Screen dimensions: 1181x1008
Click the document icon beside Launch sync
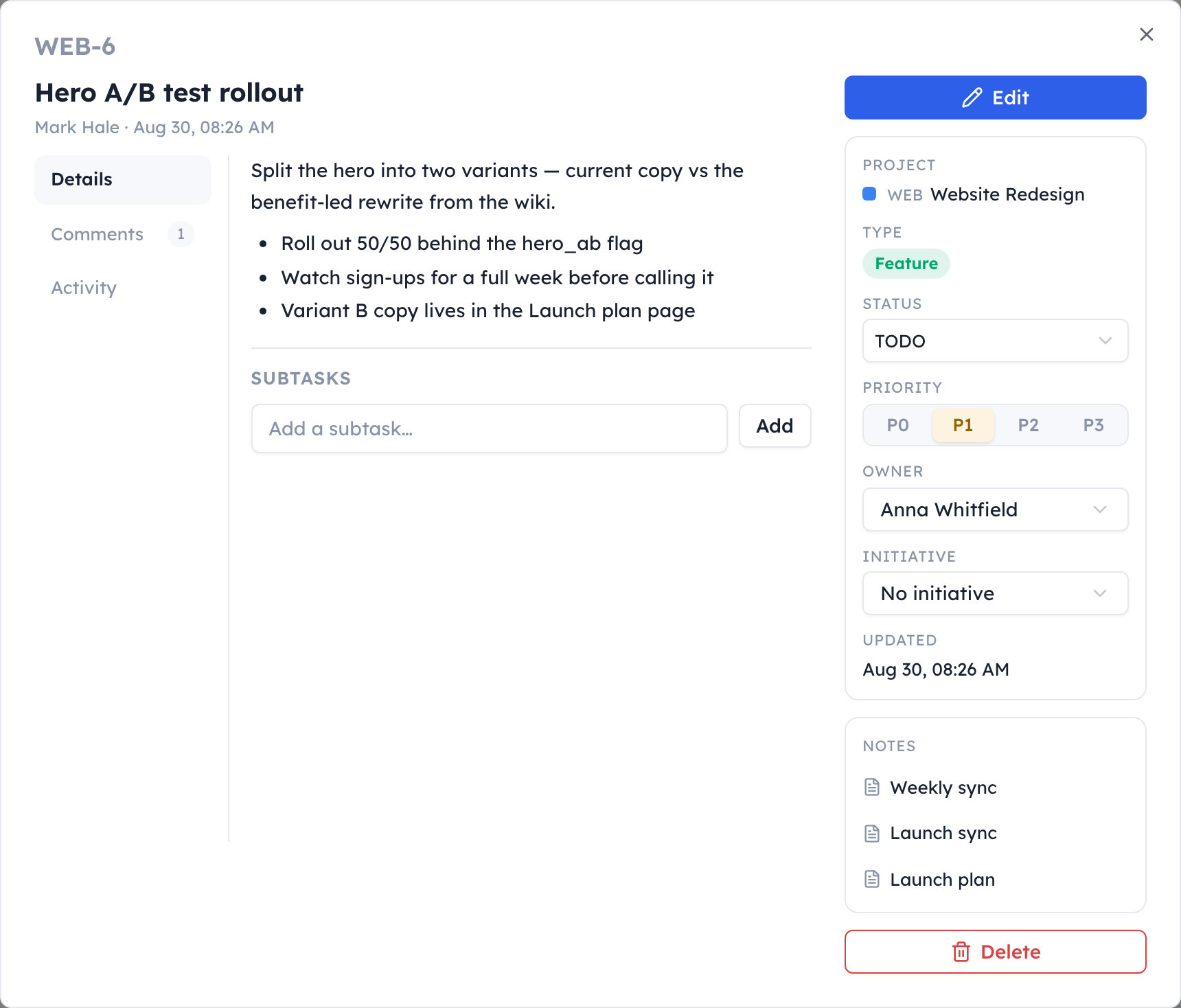point(872,833)
